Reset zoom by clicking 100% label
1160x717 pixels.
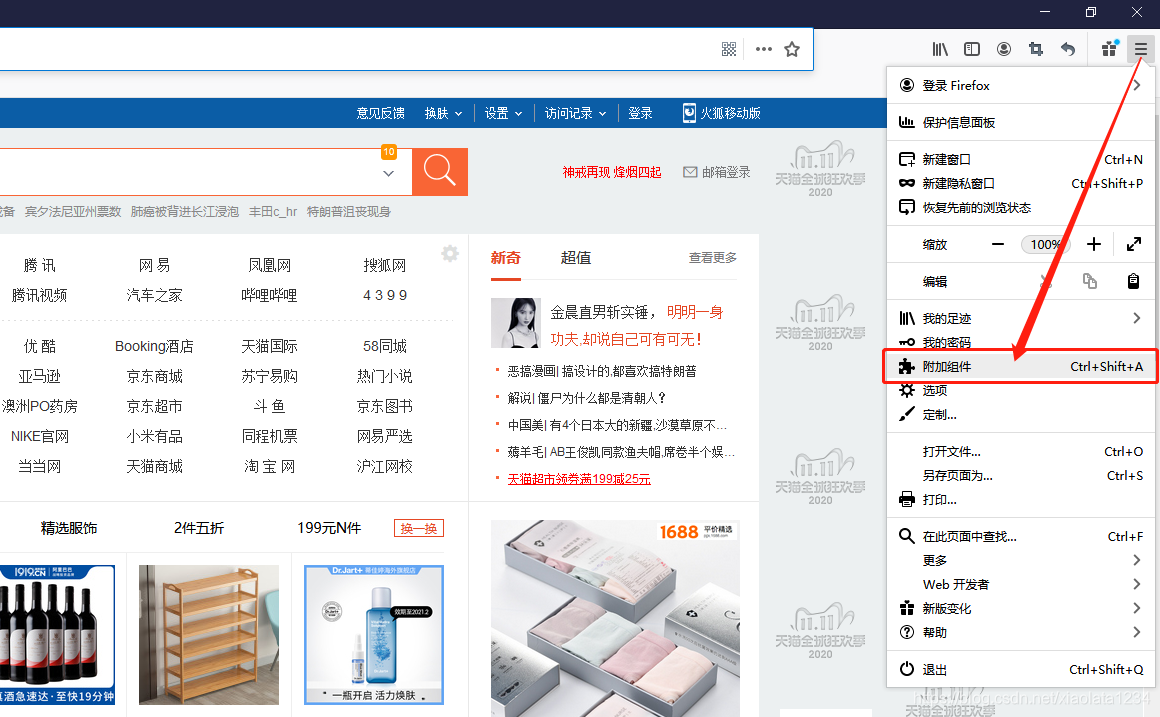pyautogui.click(x=1045, y=244)
